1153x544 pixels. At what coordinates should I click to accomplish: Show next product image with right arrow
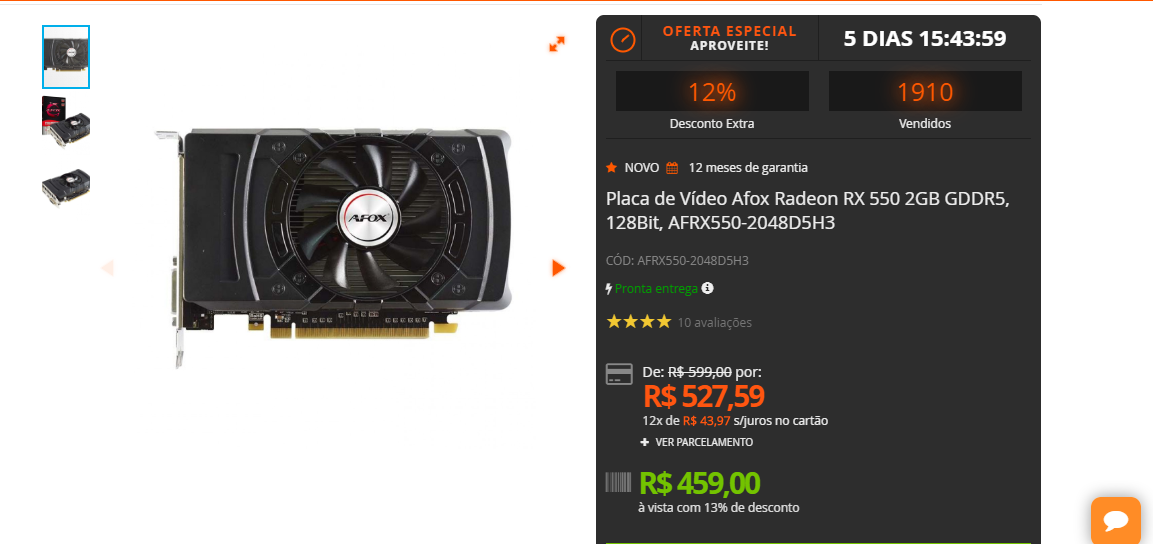[558, 268]
